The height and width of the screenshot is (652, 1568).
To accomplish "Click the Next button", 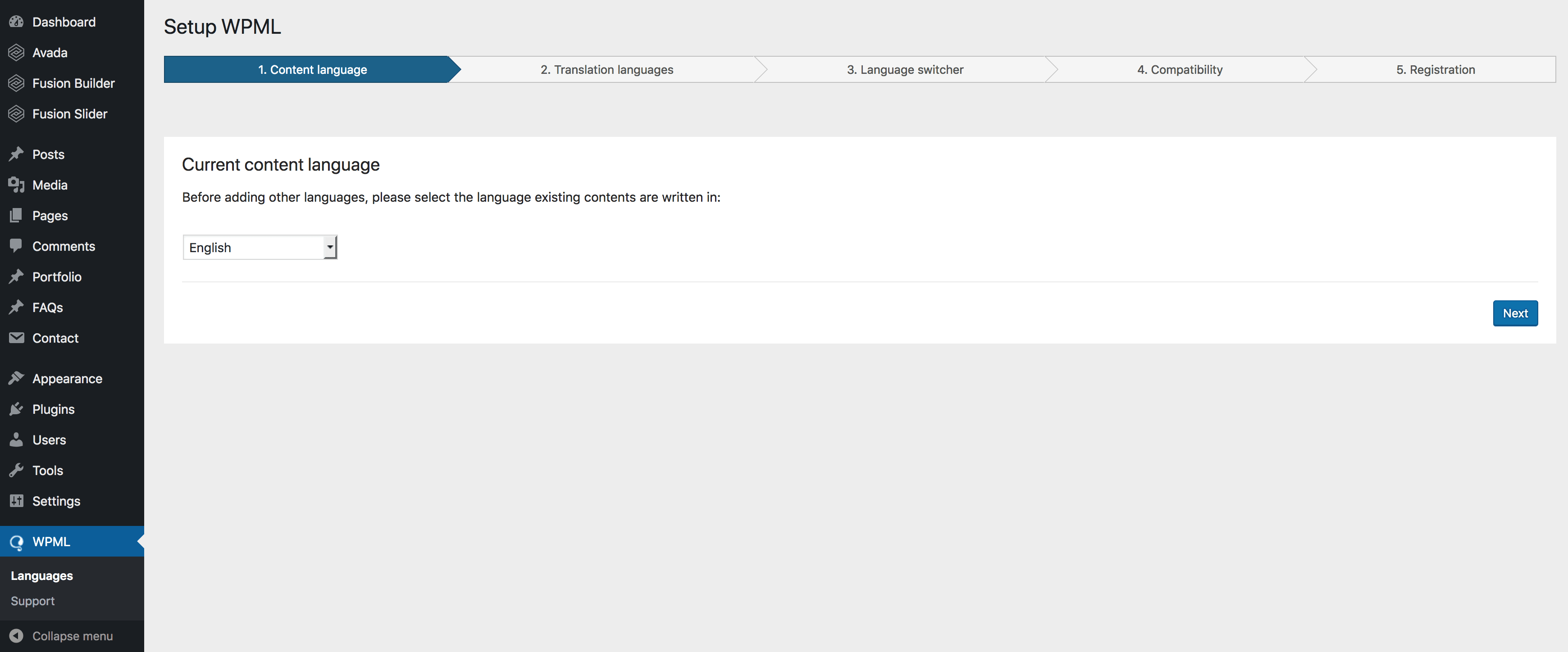I will pyautogui.click(x=1515, y=313).
